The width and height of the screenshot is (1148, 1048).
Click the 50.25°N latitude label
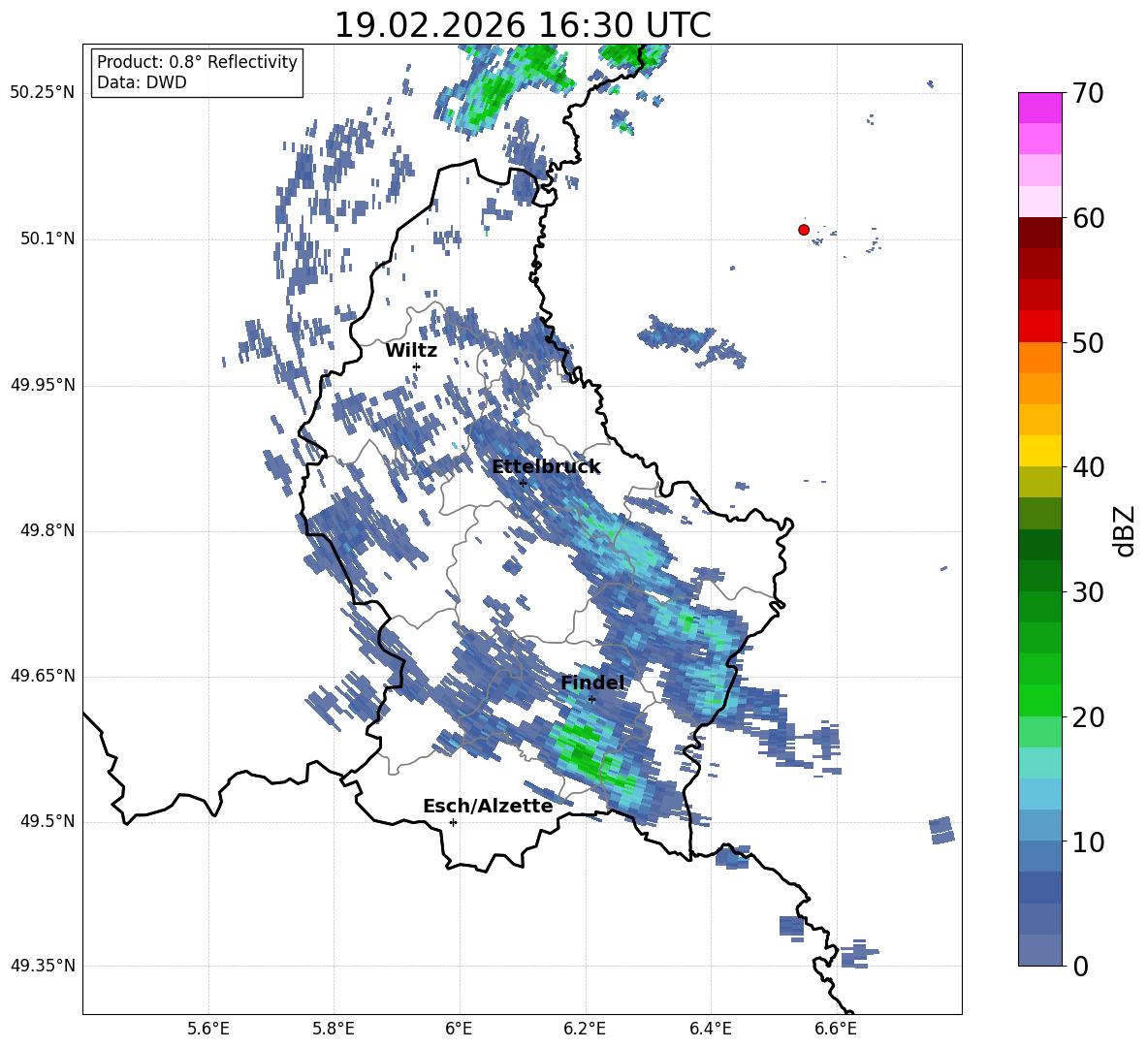[43, 93]
